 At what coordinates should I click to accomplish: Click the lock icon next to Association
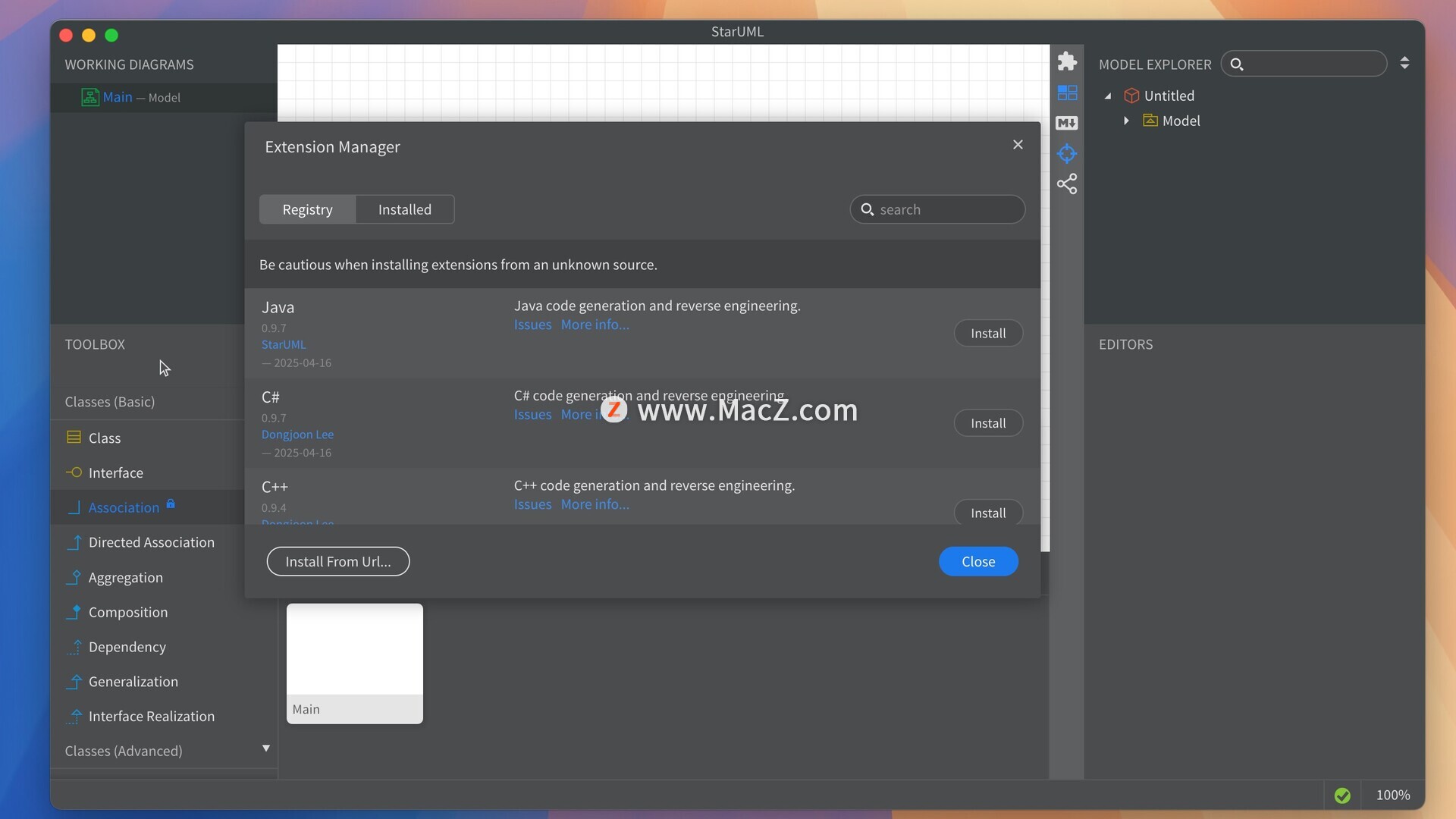[171, 504]
